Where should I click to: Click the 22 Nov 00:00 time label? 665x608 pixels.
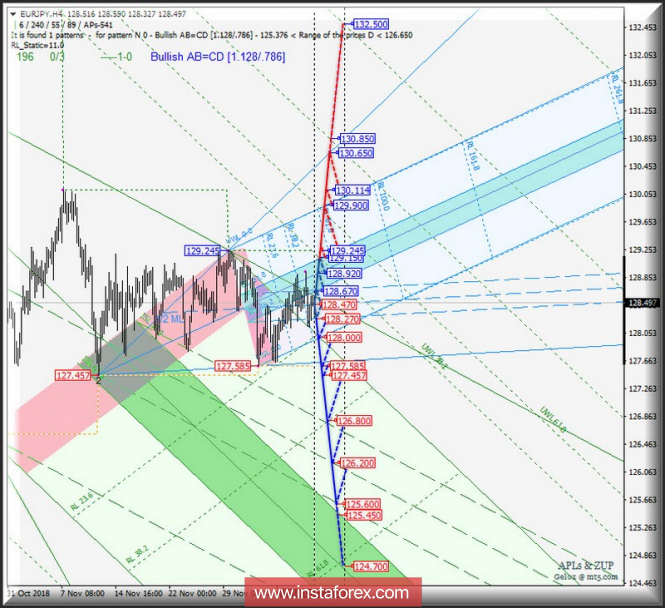click(x=193, y=593)
